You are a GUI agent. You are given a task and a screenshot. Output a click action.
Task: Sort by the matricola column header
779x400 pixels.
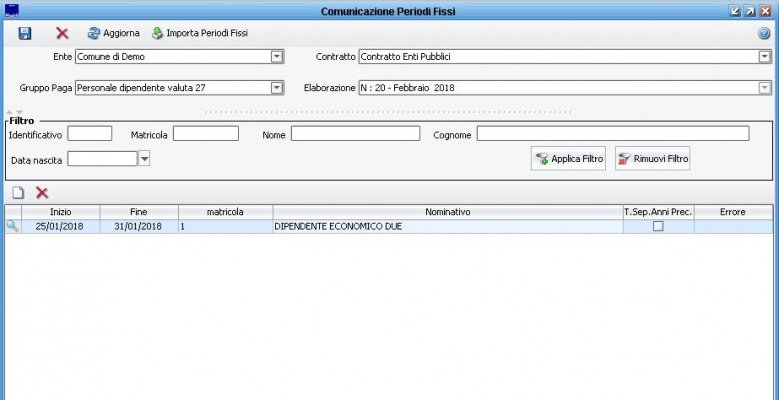[226, 212]
